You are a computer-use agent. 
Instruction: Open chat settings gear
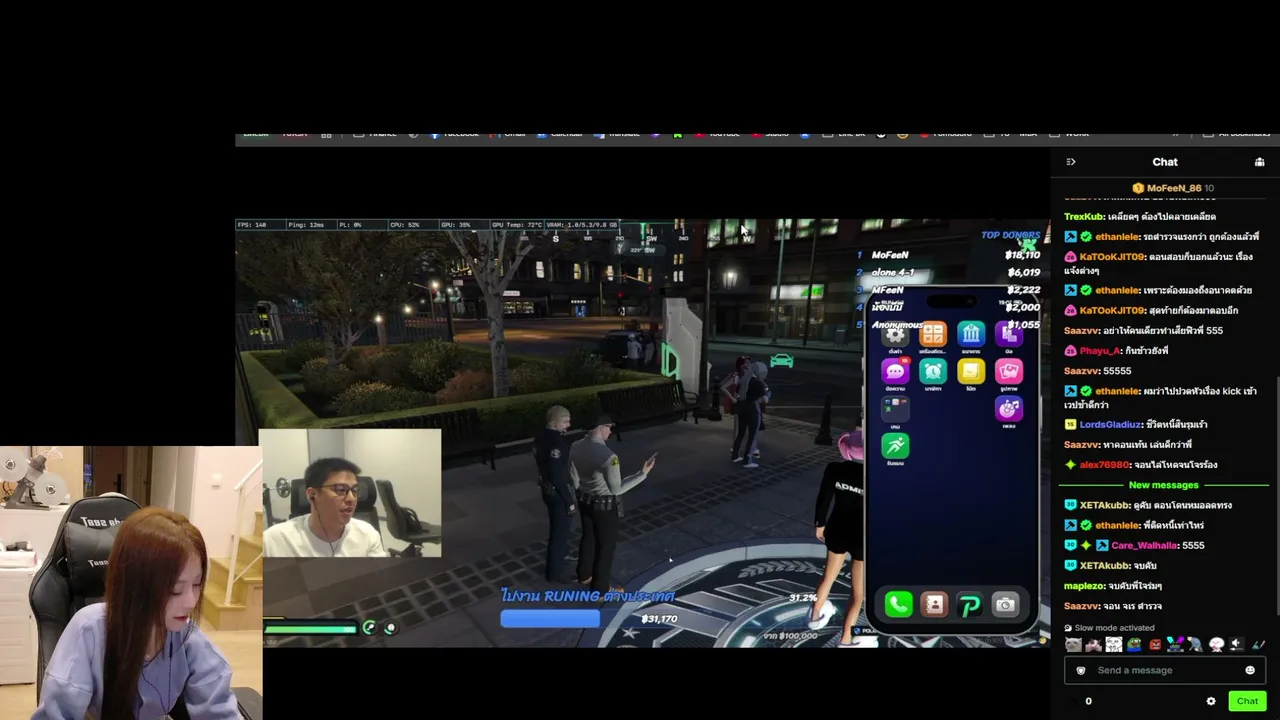pos(1211,701)
